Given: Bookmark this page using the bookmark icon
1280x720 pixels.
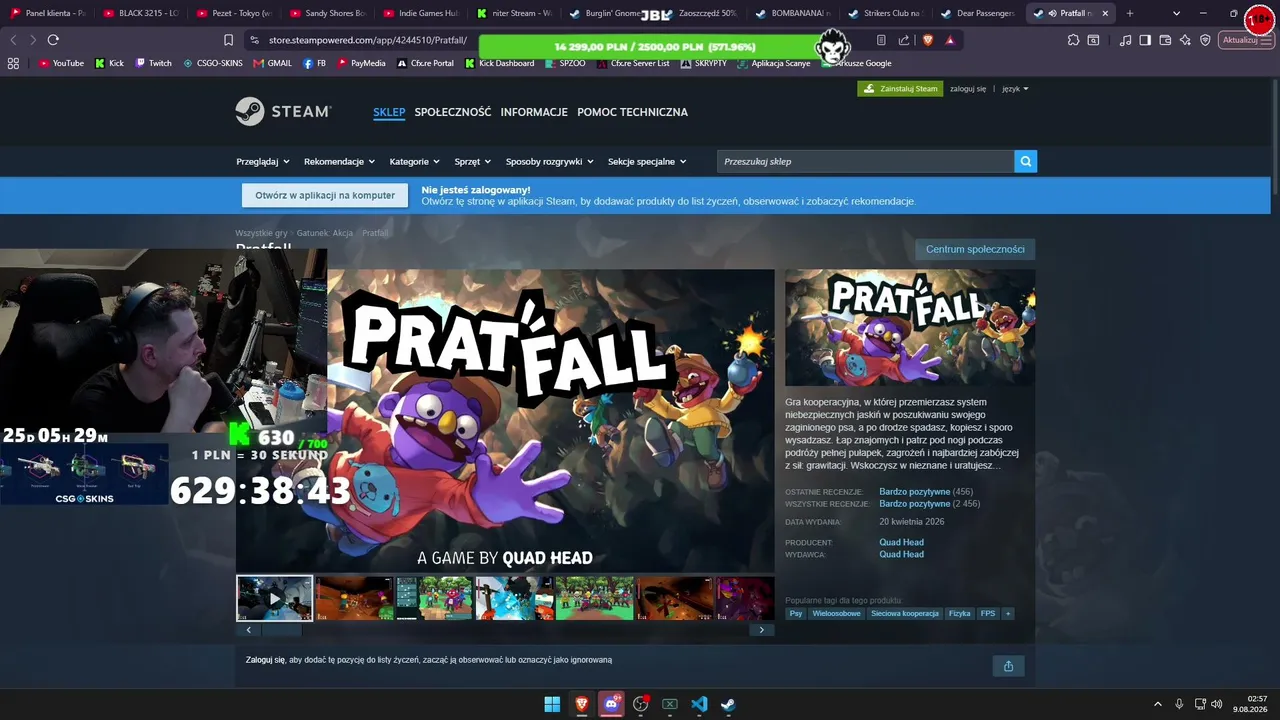Looking at the screenshot, I should pos(228,40).
